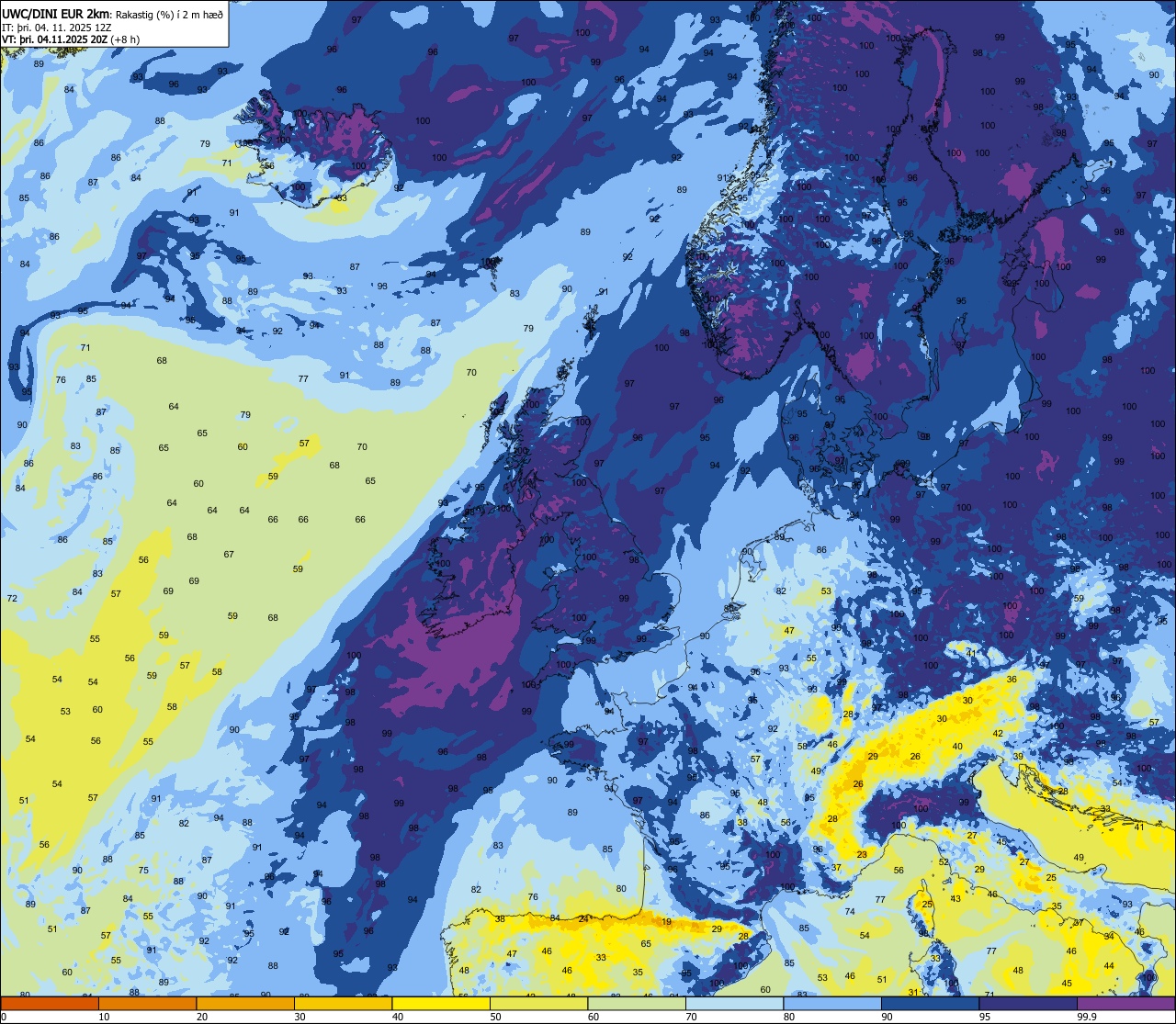Click the '95' tick label on the legend
This screenshot has width=1176, height=1024.
point(985,1017)
